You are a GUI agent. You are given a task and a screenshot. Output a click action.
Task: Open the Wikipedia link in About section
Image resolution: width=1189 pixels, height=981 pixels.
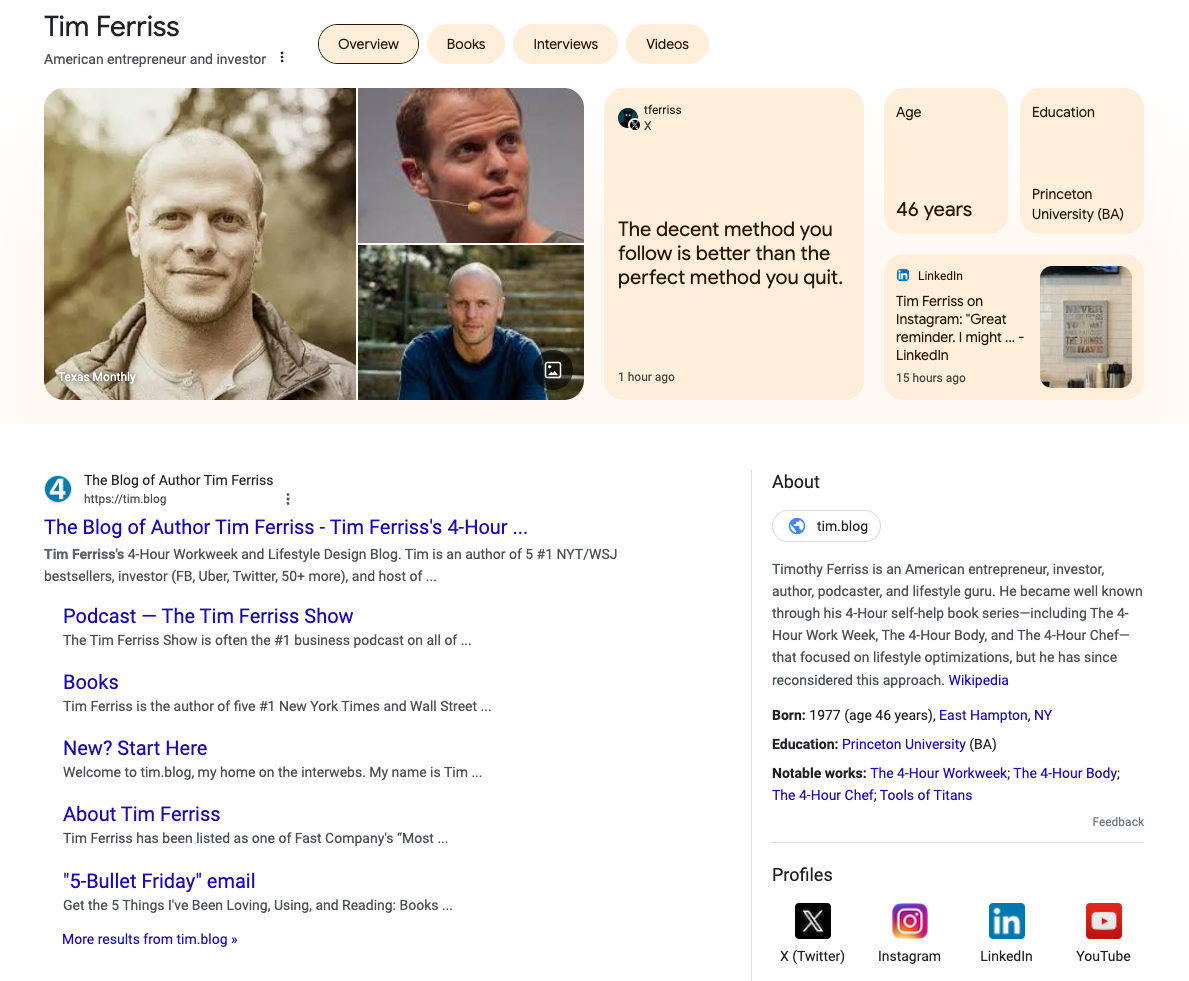(978, 680)
